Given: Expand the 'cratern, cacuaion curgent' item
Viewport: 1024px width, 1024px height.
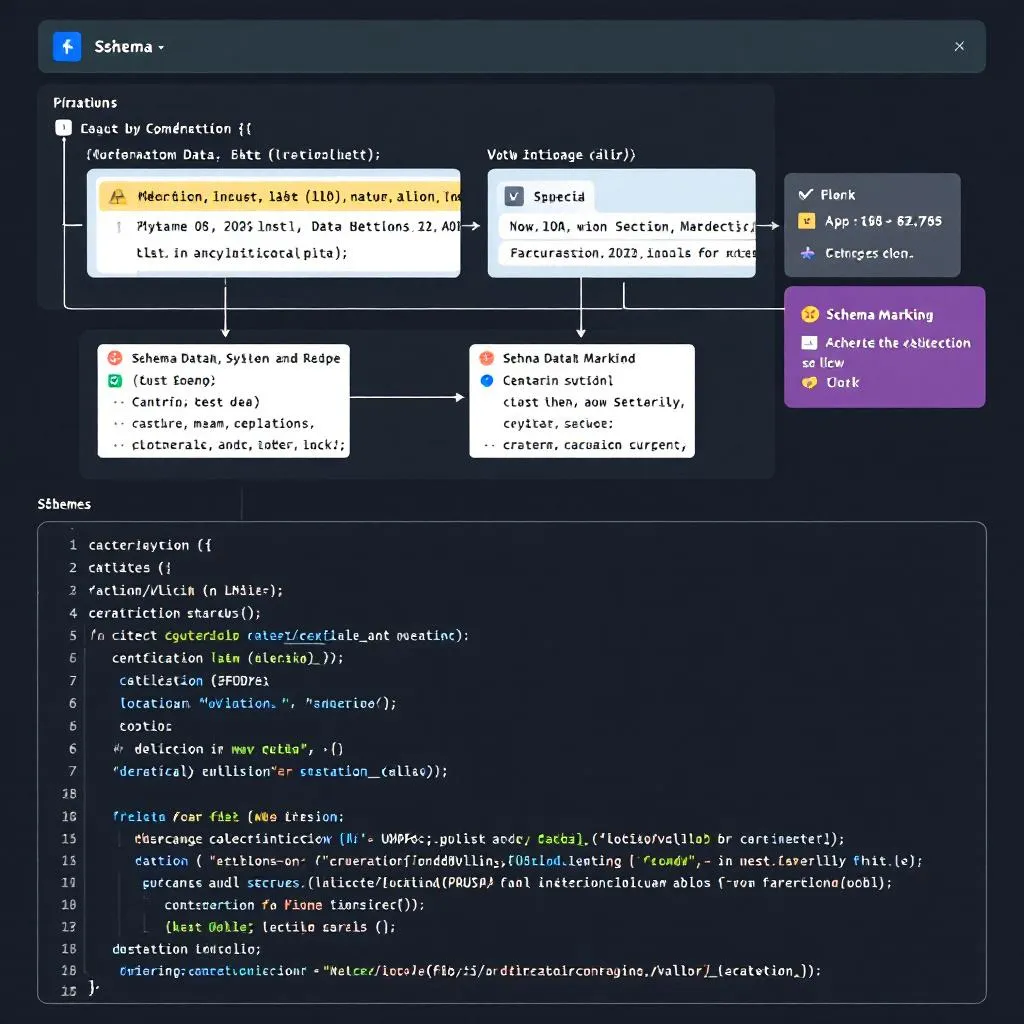Looking at the screenshot, I should [488, 446].
